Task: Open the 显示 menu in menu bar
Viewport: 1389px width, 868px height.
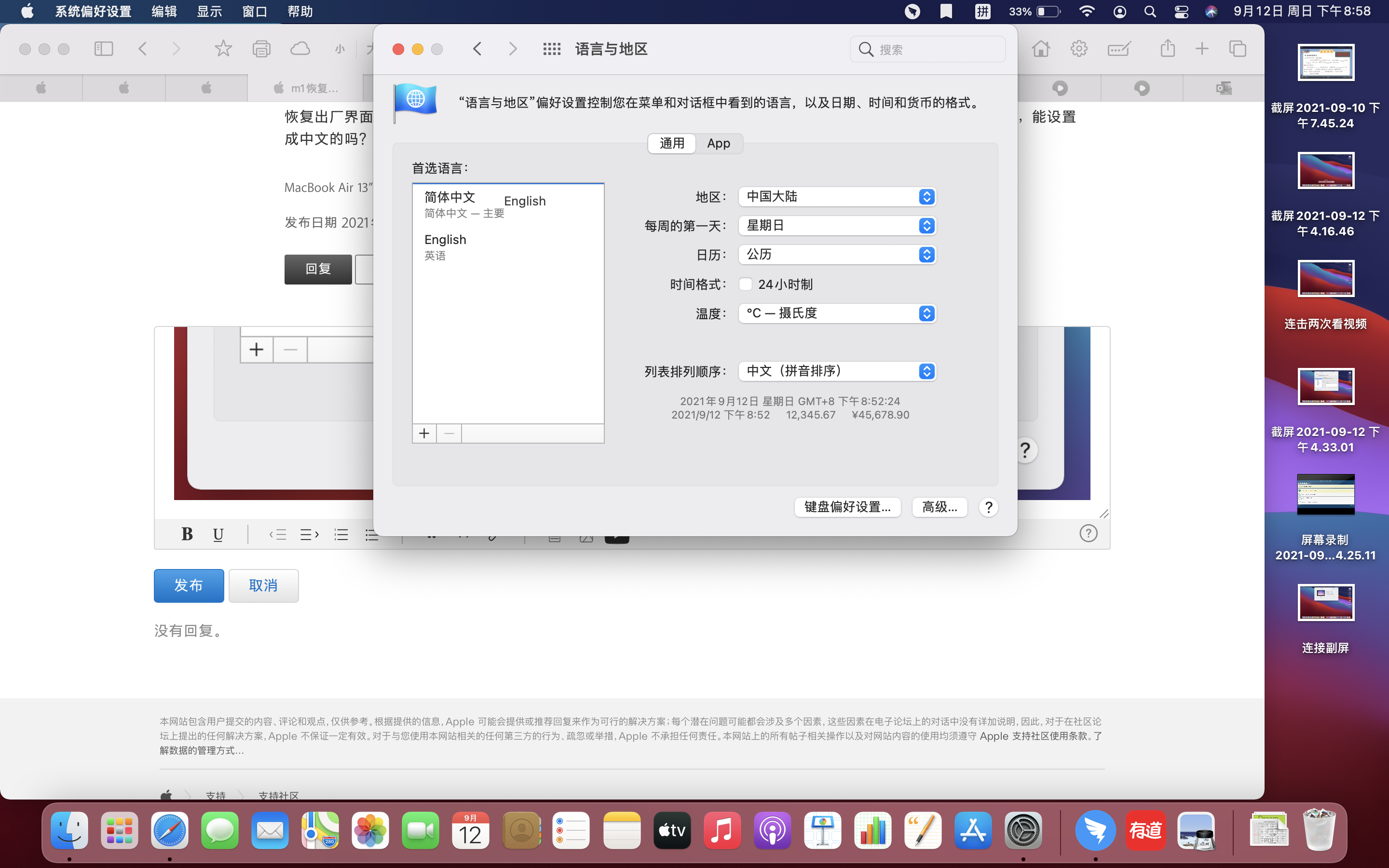Action: (209, 12)
